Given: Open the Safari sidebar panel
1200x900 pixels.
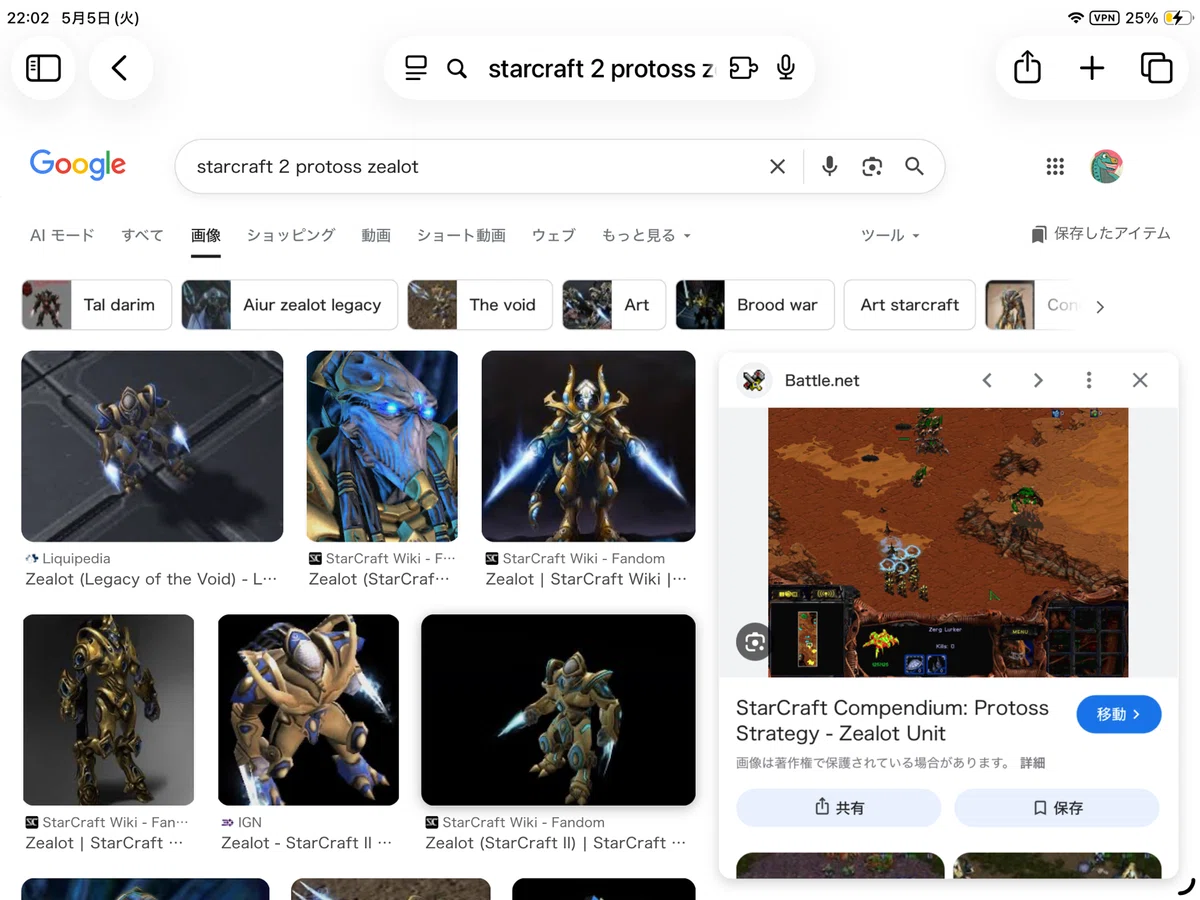Looking at the screenshot, I should click(x=43, y=68).
